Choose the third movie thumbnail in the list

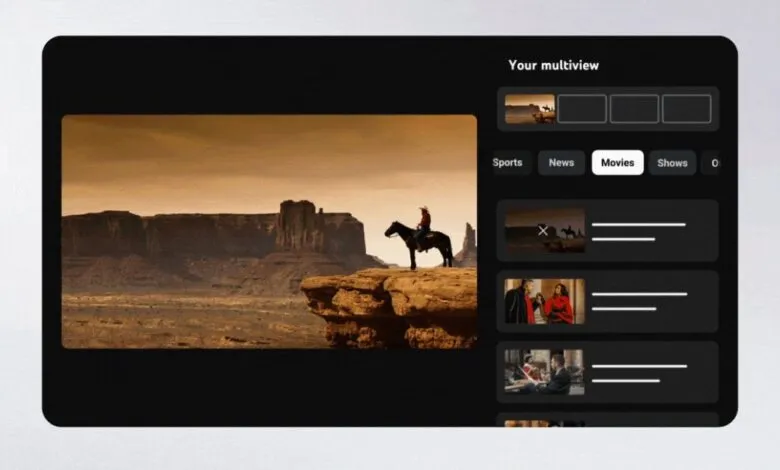click(x=545, y=372)
